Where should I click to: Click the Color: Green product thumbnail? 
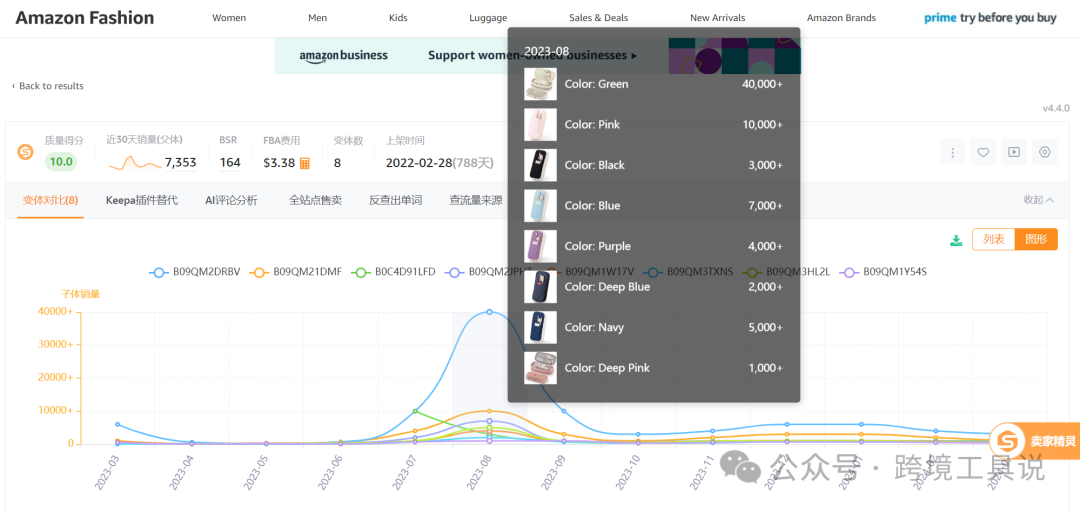[x=540, y=84]
